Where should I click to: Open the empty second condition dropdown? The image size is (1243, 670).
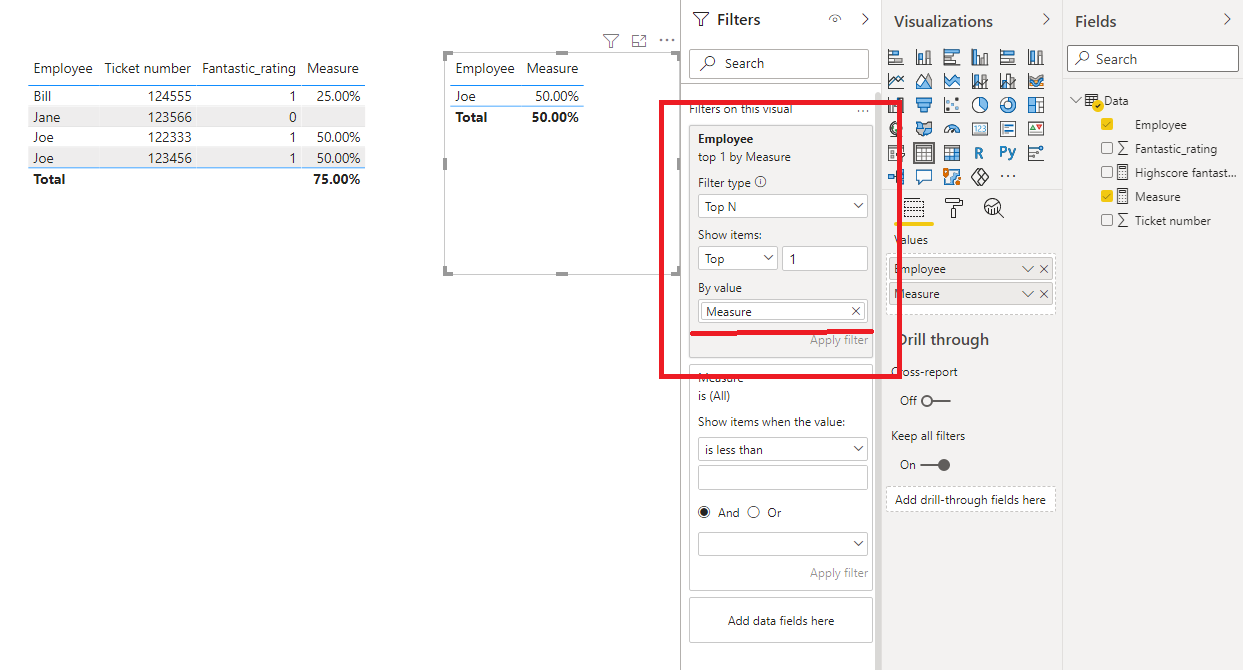(783, 544)
